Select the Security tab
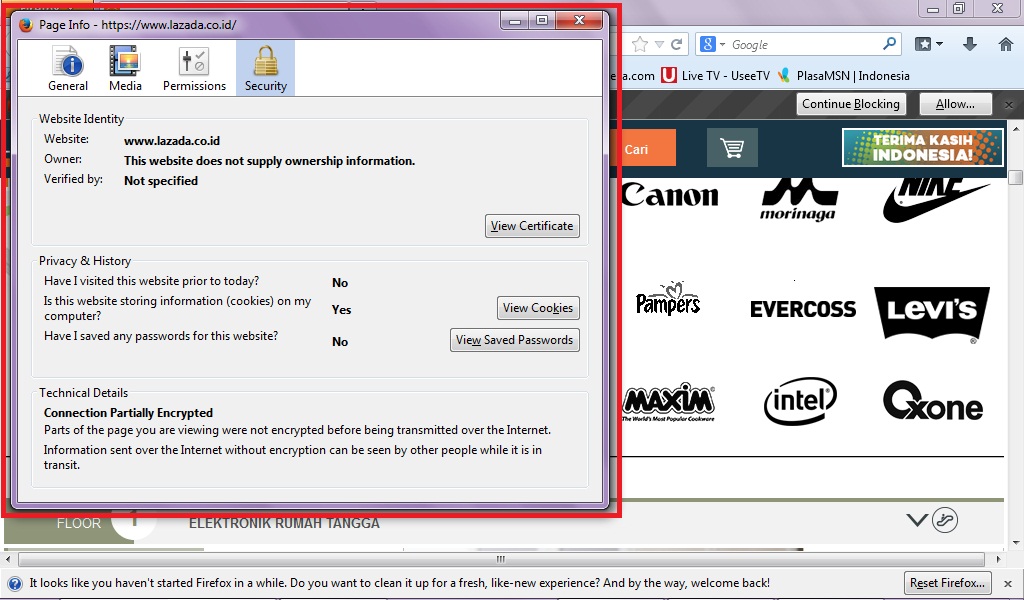 point(265,68)
